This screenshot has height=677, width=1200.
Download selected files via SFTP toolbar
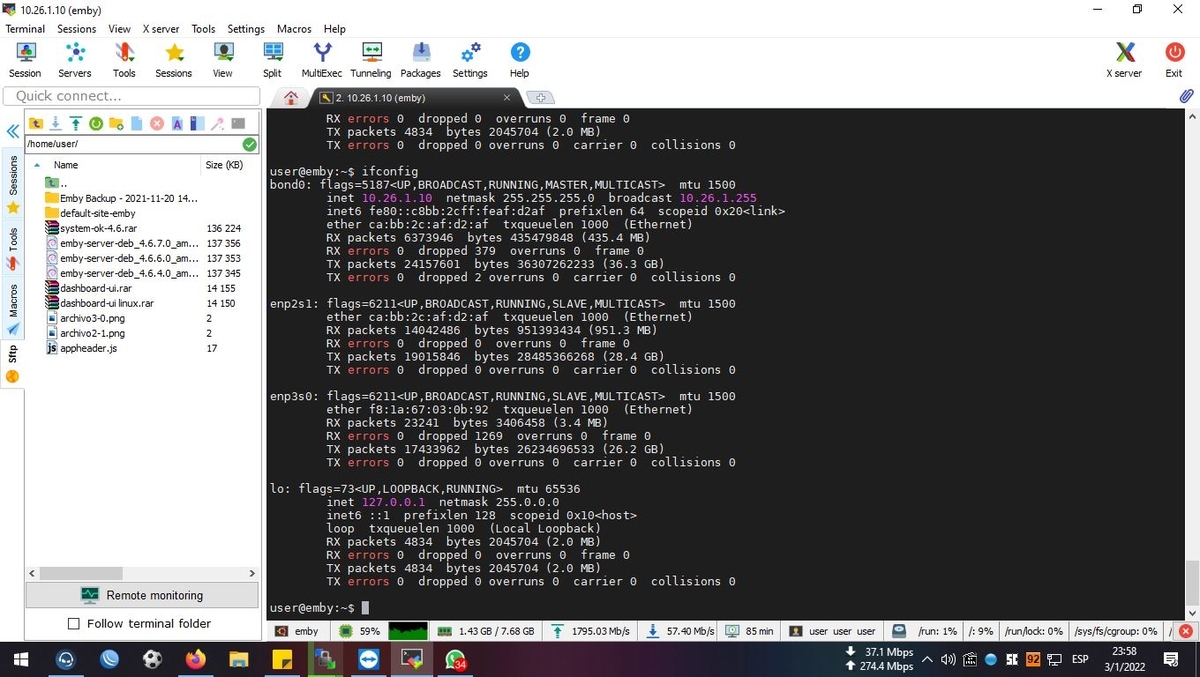coord(57,124)
